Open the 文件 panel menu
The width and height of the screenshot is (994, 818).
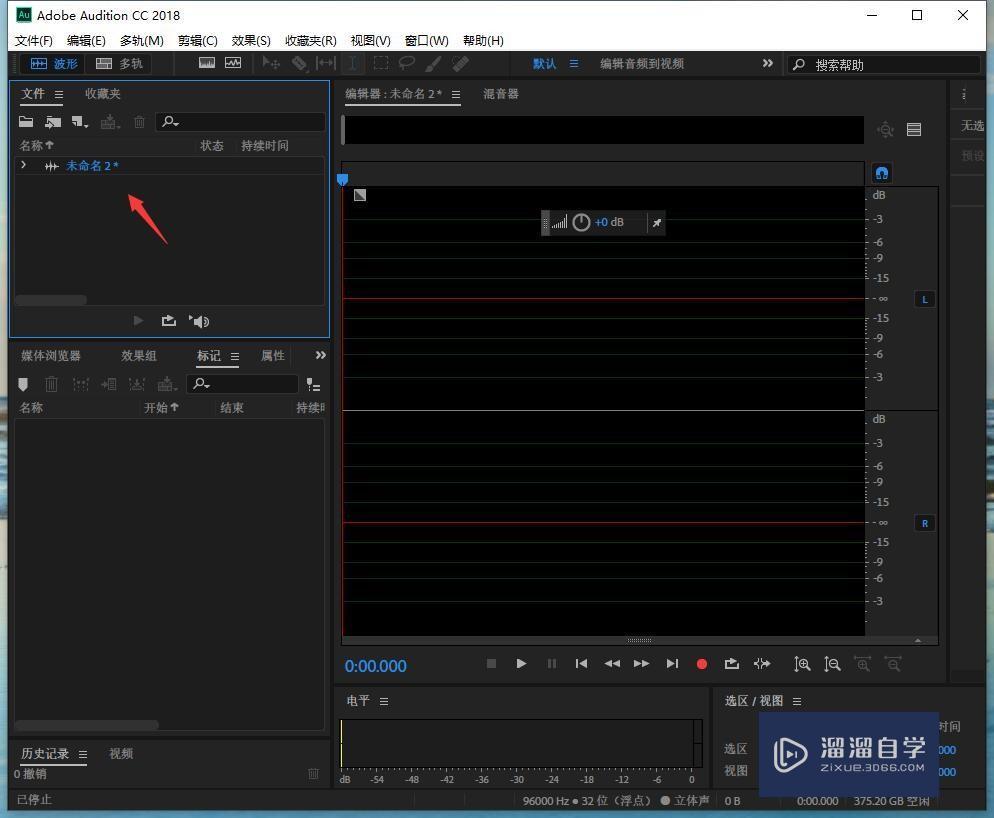click(59, 94)
